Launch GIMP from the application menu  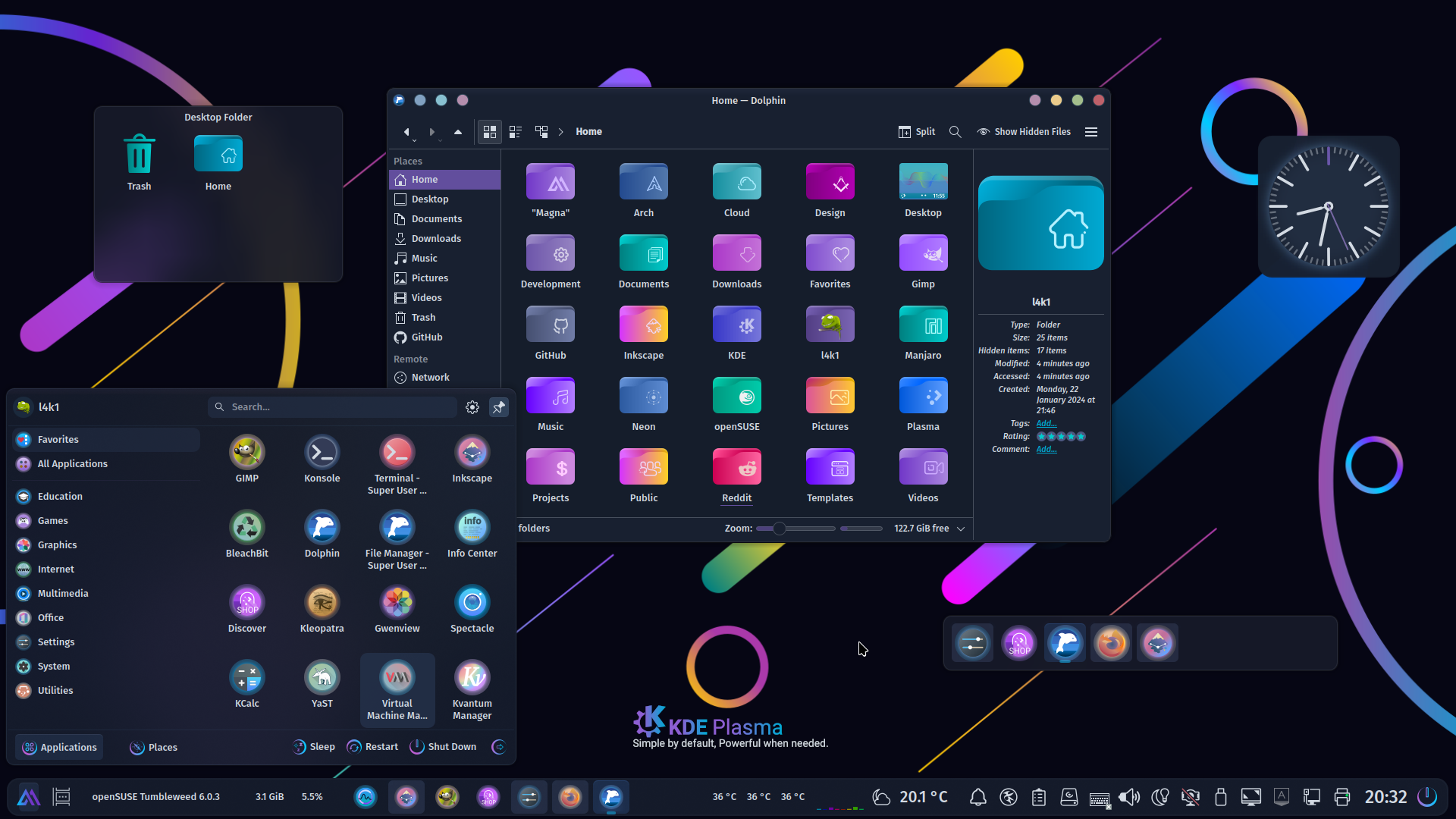click(246, 460)
